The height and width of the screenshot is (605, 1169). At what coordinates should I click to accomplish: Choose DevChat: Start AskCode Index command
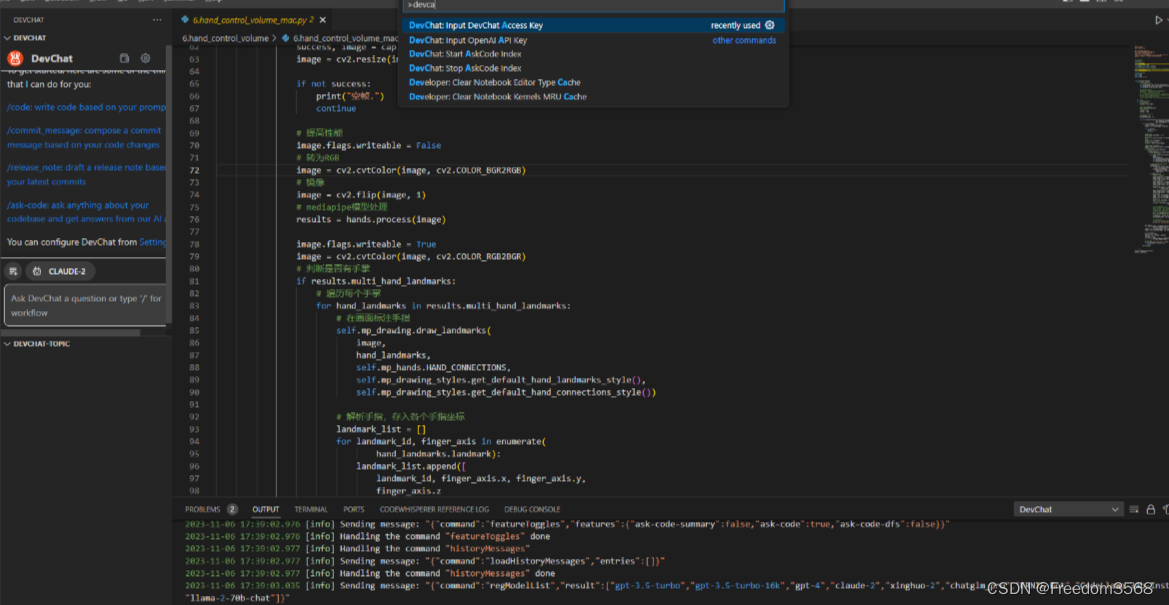(x=465, y=54)
